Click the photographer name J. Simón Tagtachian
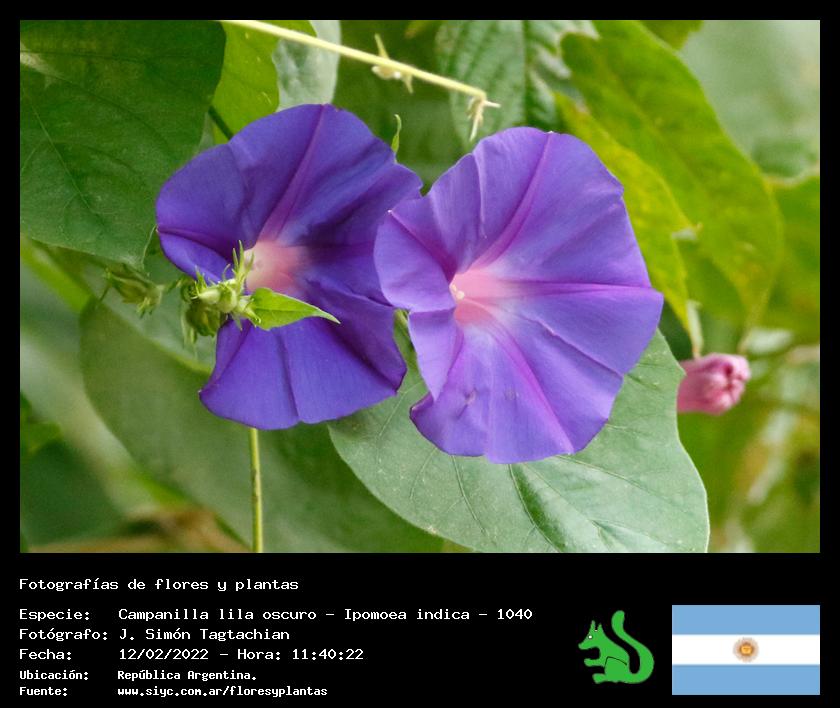840x708 pixels. click(x=204, y=634)
